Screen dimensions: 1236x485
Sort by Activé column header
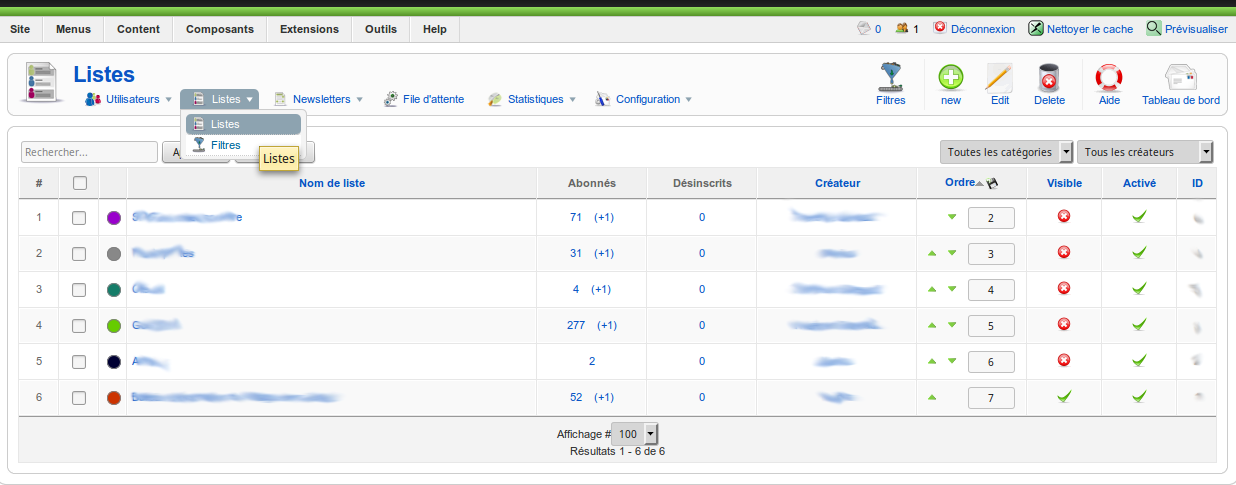[1139, 183]
